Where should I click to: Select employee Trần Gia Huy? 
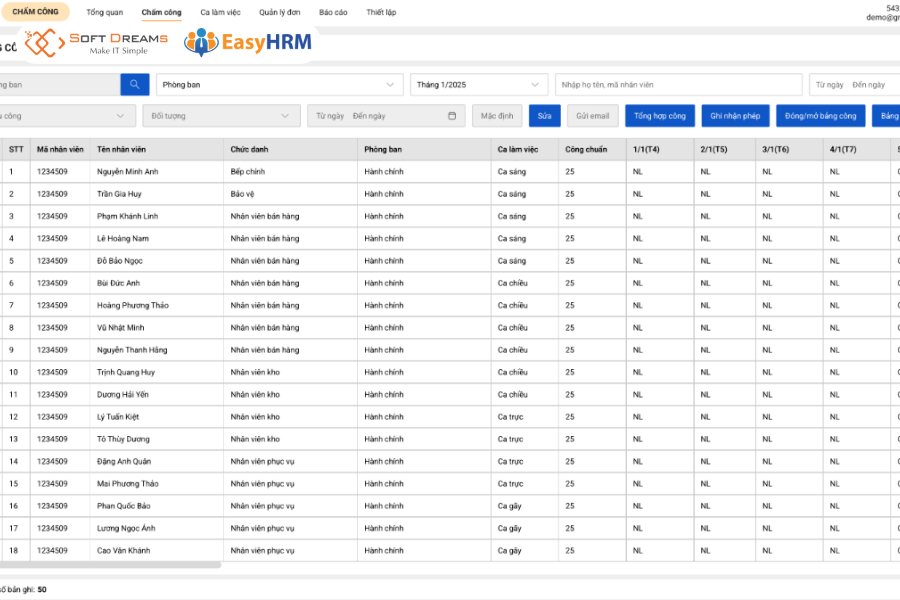119,194
